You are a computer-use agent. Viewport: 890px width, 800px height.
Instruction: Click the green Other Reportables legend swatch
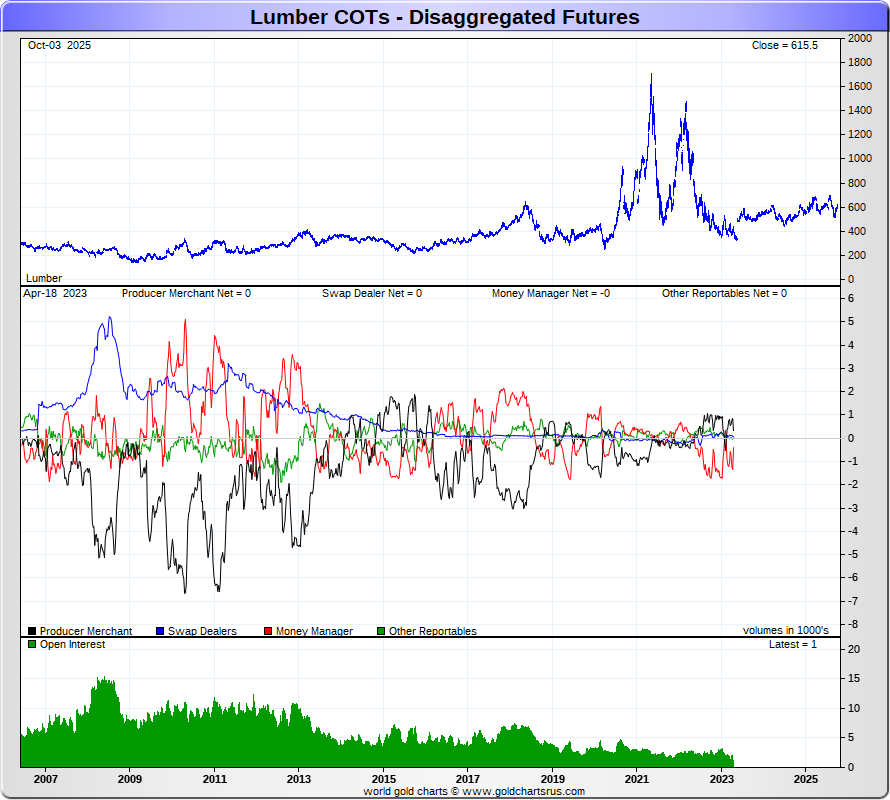[381, 631]
